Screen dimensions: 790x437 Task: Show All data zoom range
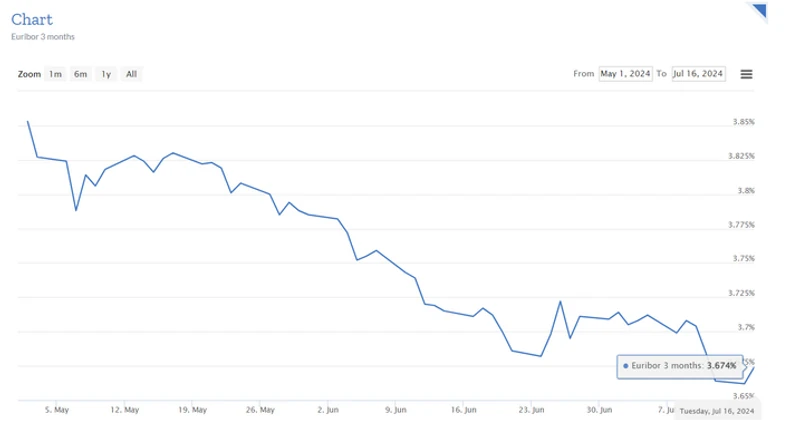(131, 74)
